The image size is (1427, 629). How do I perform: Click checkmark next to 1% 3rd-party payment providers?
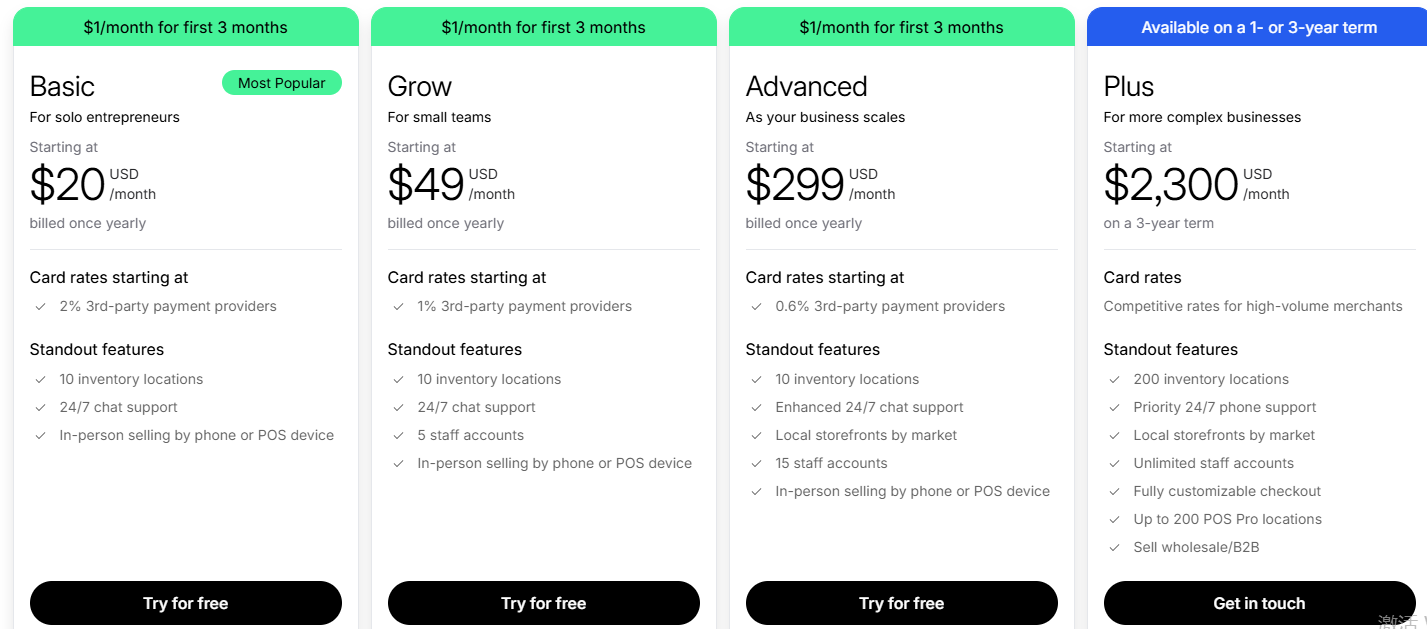pos(399,307)
